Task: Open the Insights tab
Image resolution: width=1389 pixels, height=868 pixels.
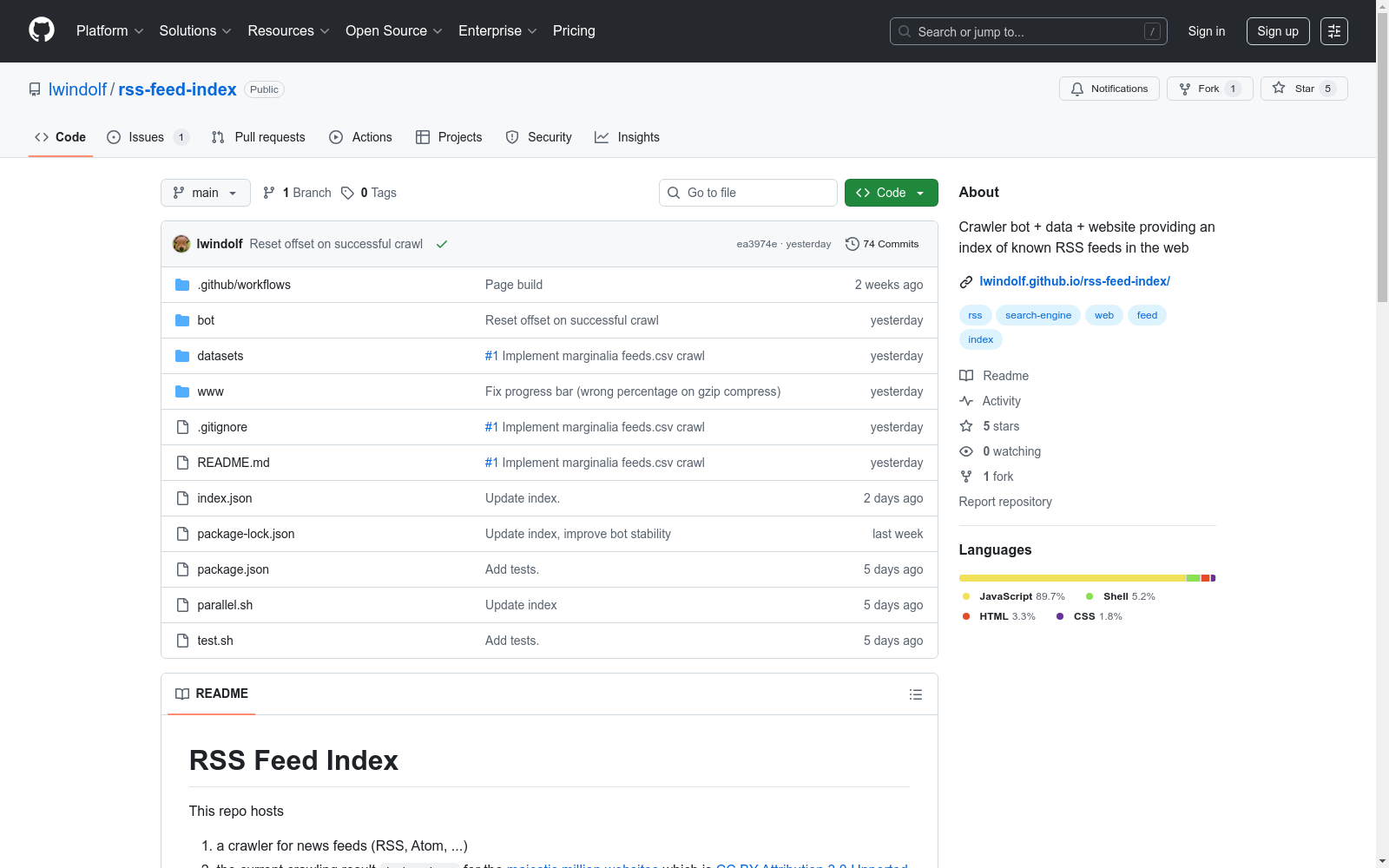Action: [x=627, y=137]
